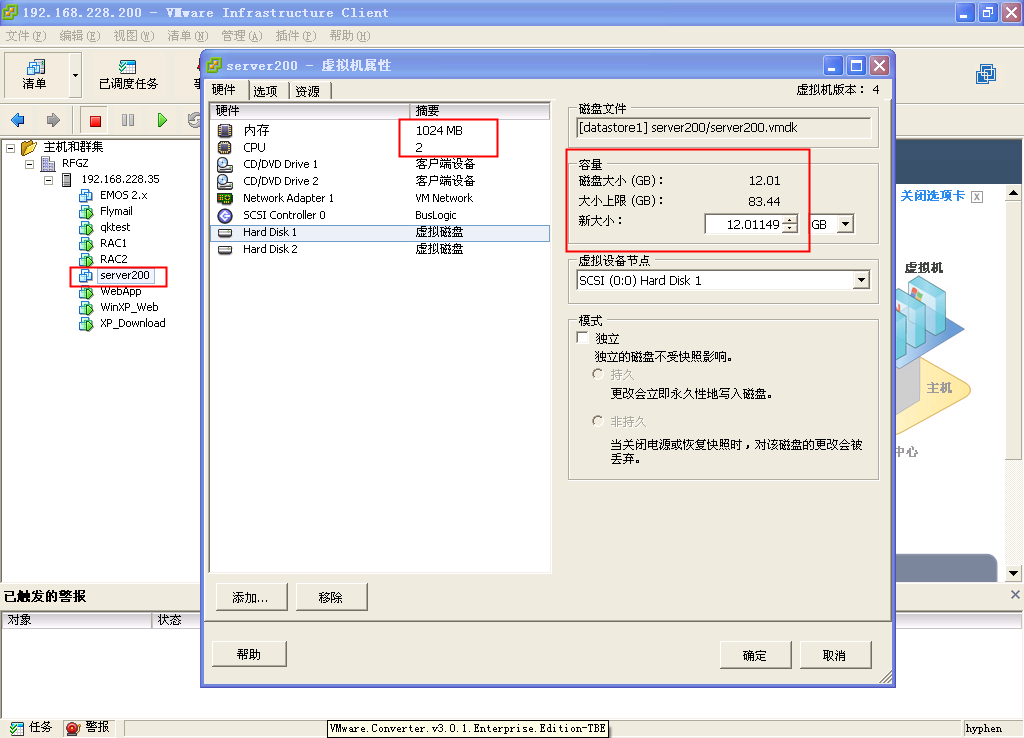Select the Memory hardware item

coord(257,131)
